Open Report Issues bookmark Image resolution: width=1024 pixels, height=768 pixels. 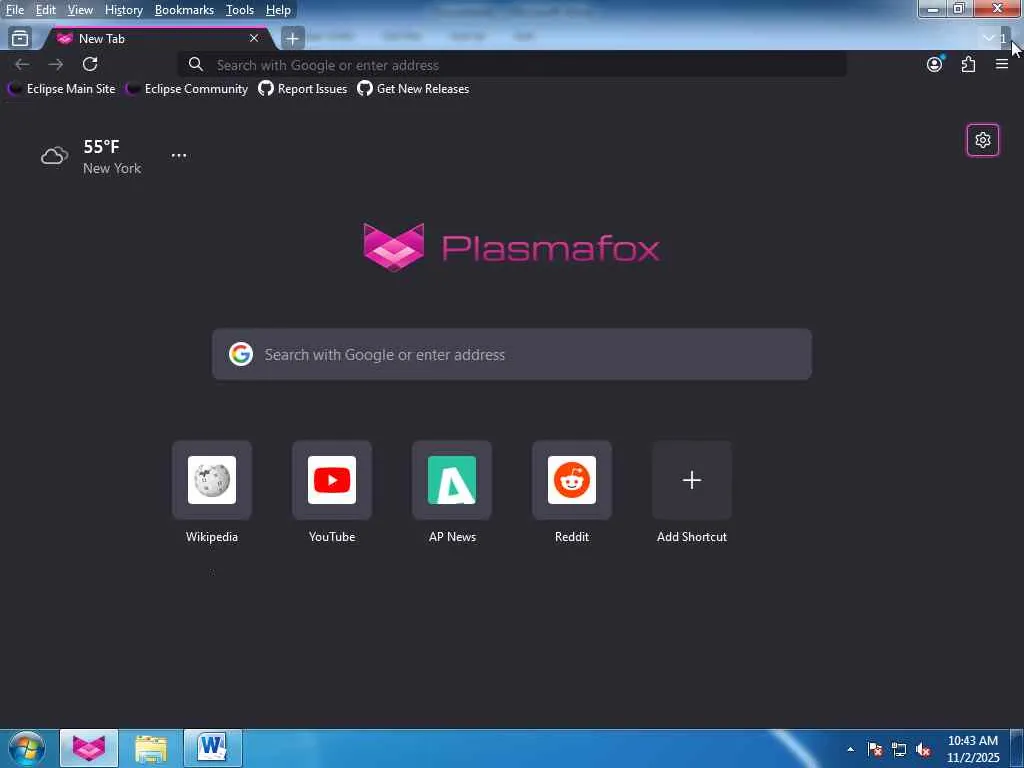pos(303,89)
